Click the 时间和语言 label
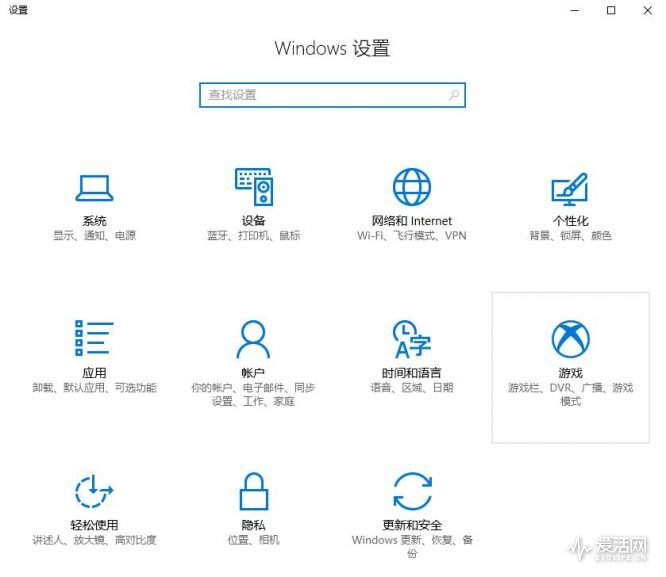 pyautogui.click(x=412, y=373)
